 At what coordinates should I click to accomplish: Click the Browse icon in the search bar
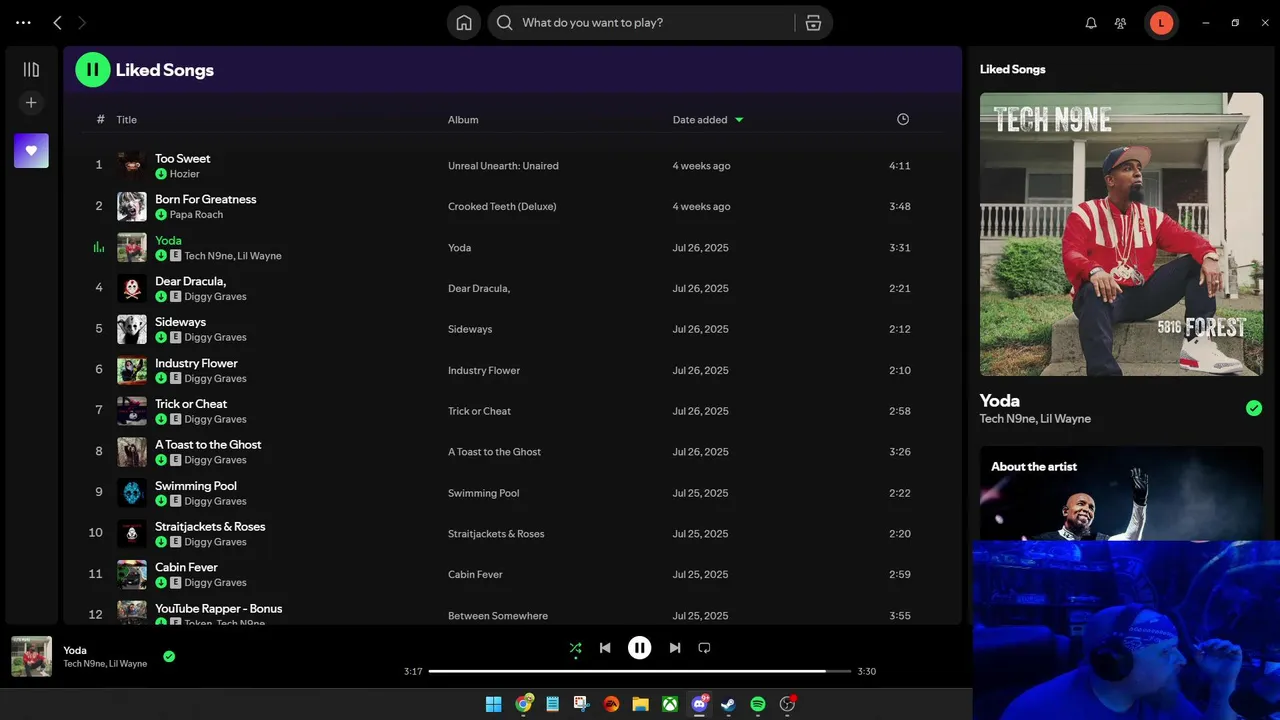click(813, 23)
